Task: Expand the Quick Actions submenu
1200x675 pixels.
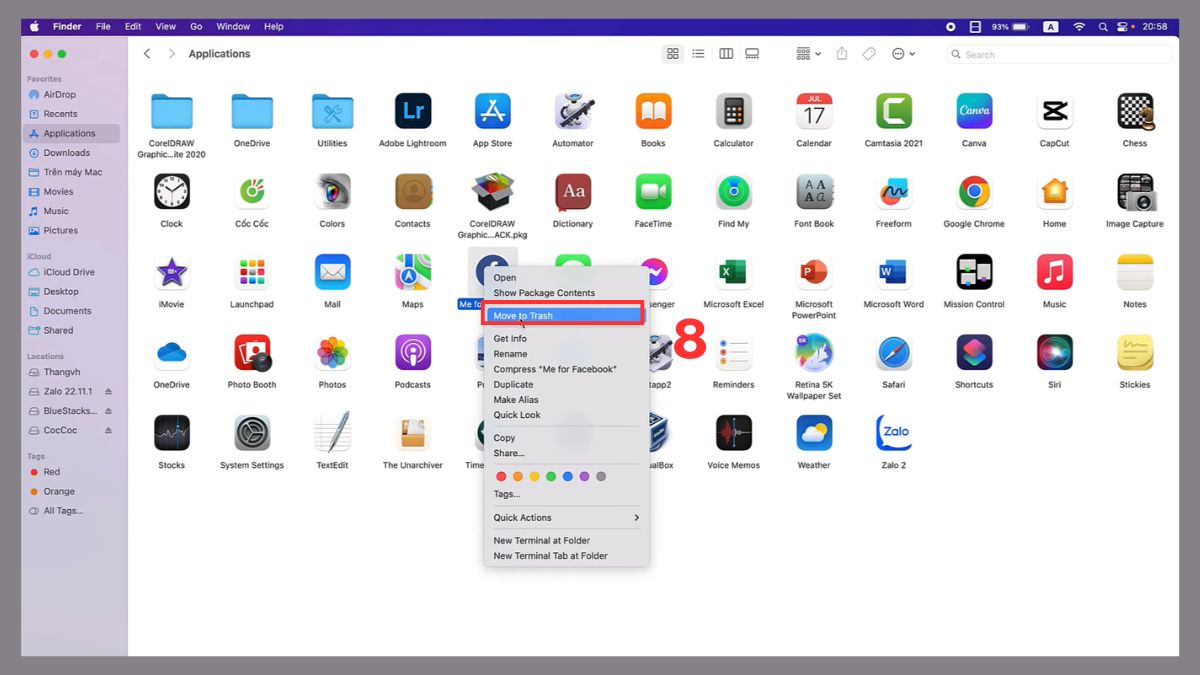Action: 566,517
